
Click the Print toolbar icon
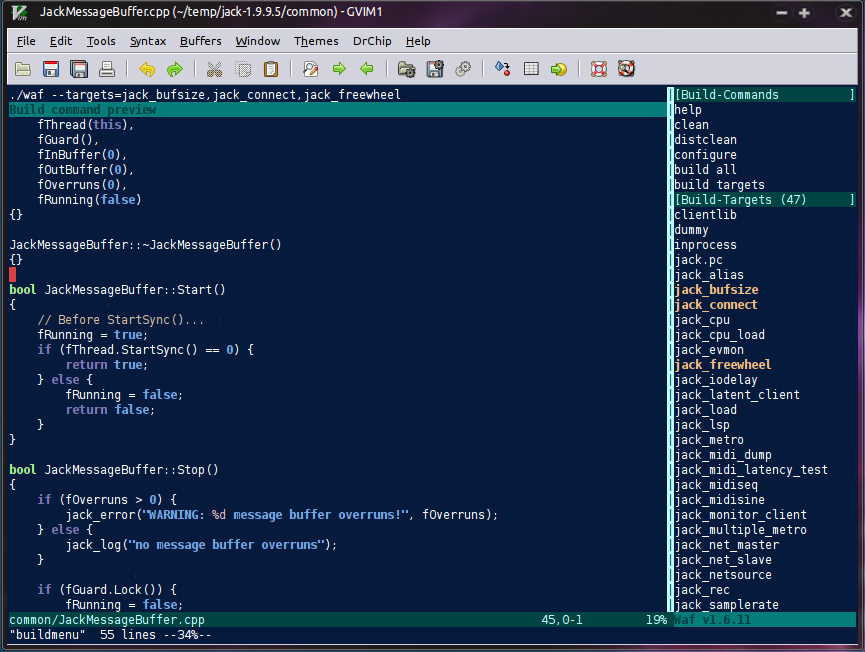point(107,69)
